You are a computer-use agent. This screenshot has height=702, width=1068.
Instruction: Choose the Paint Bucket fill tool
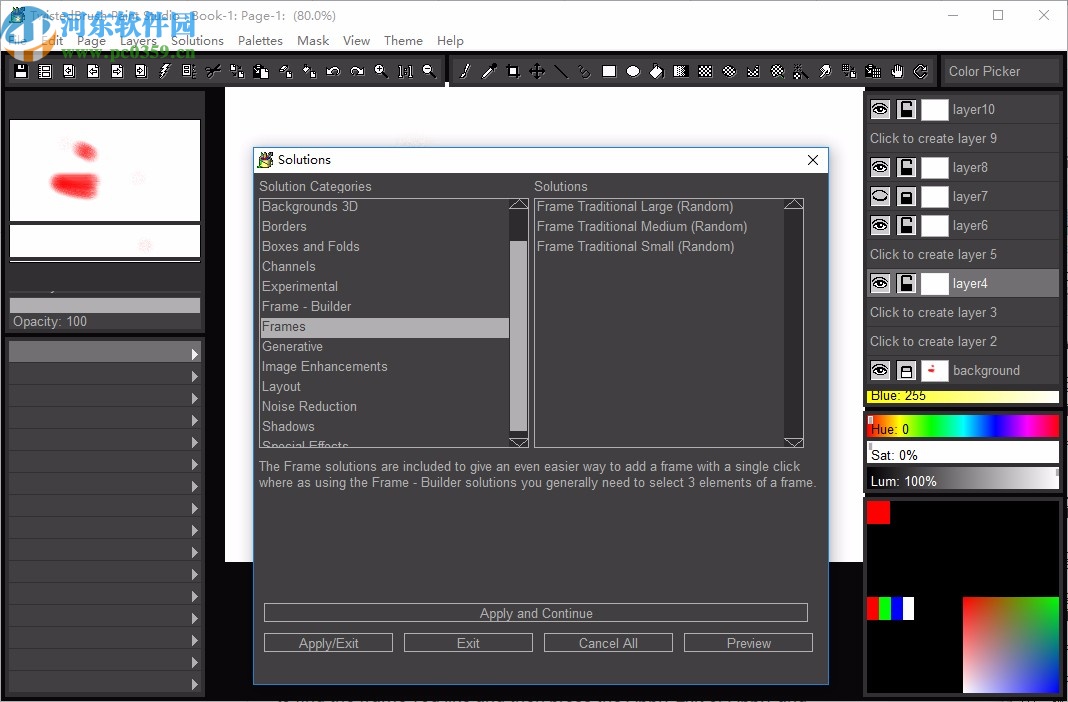coord(657,71)
